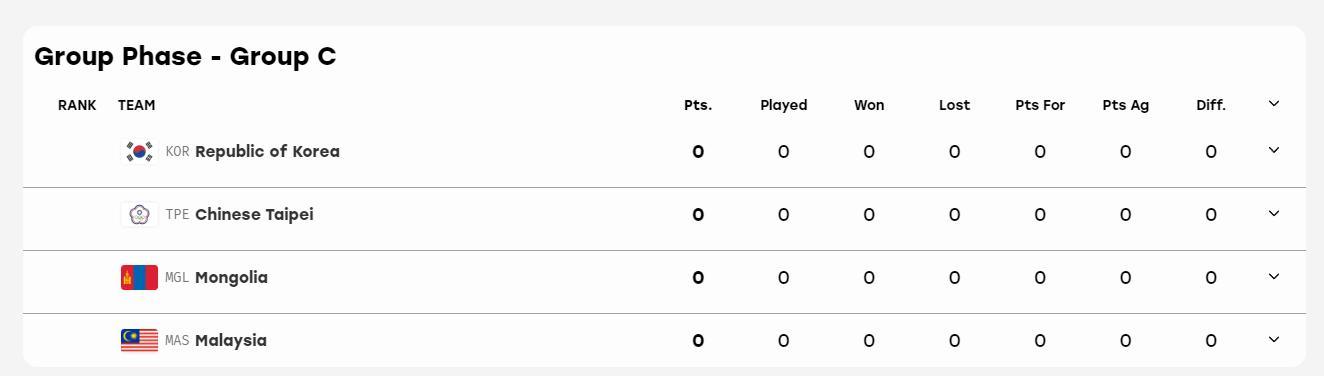Click the Pts. column header
This screenshot has width=1324, height=376.
click(698, 105)
